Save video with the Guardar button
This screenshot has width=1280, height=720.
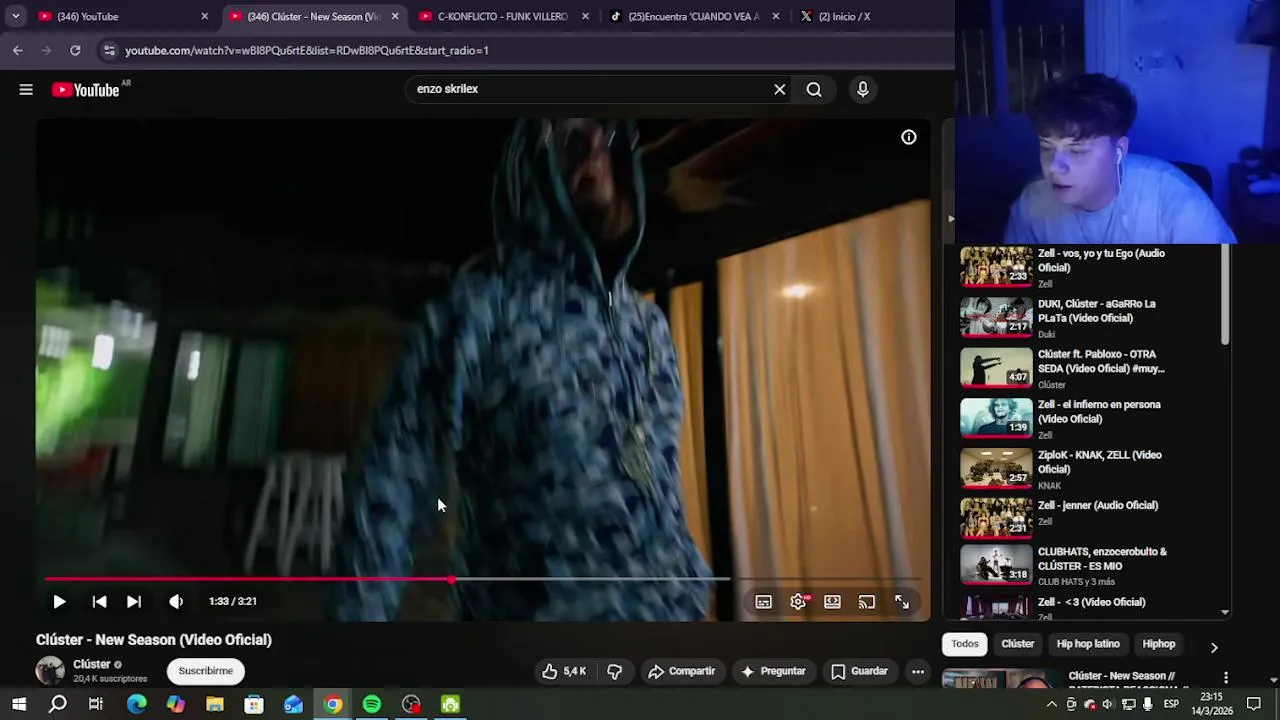click(x=860, y=672)
